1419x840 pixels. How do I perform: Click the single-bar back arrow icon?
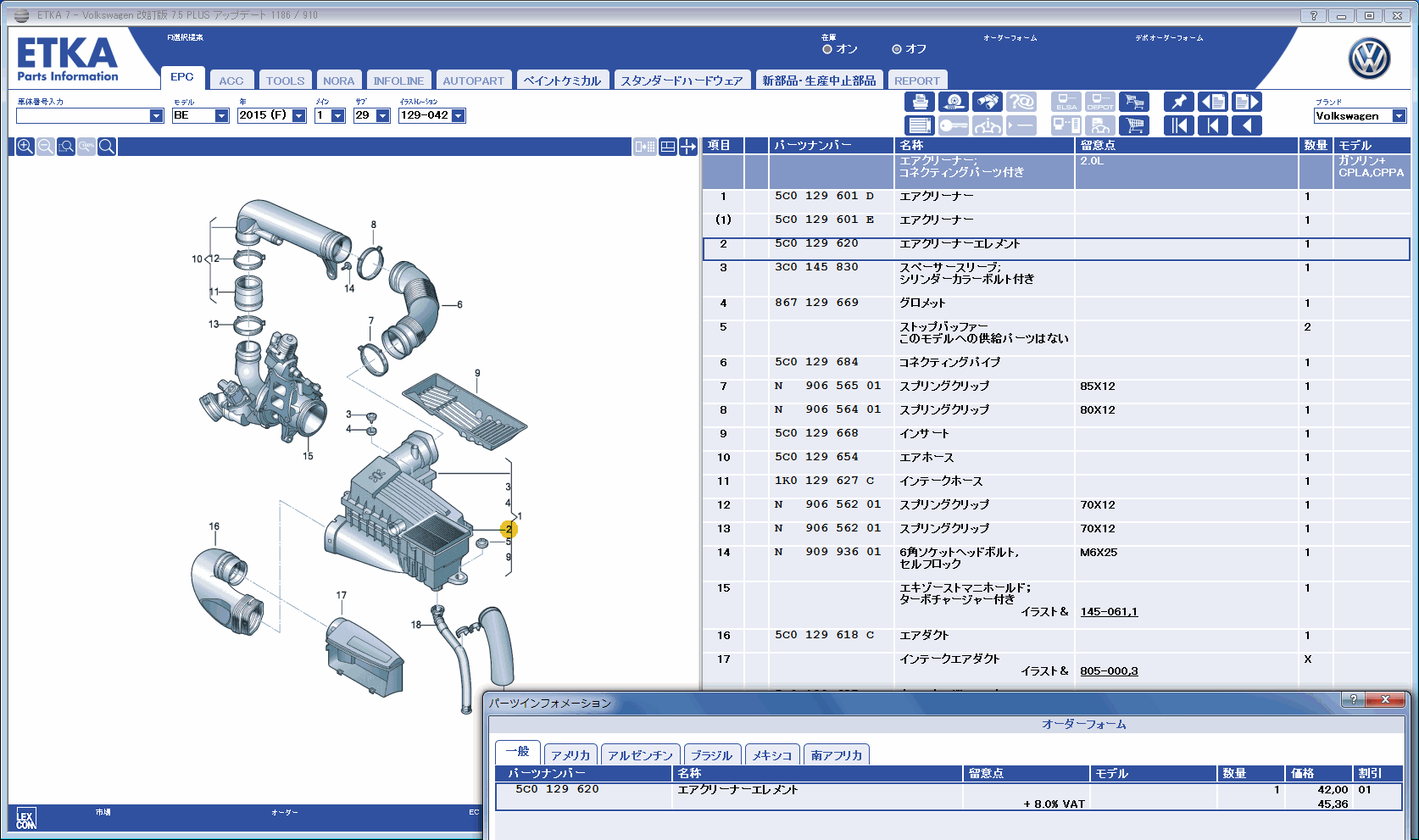point(1212,125)
